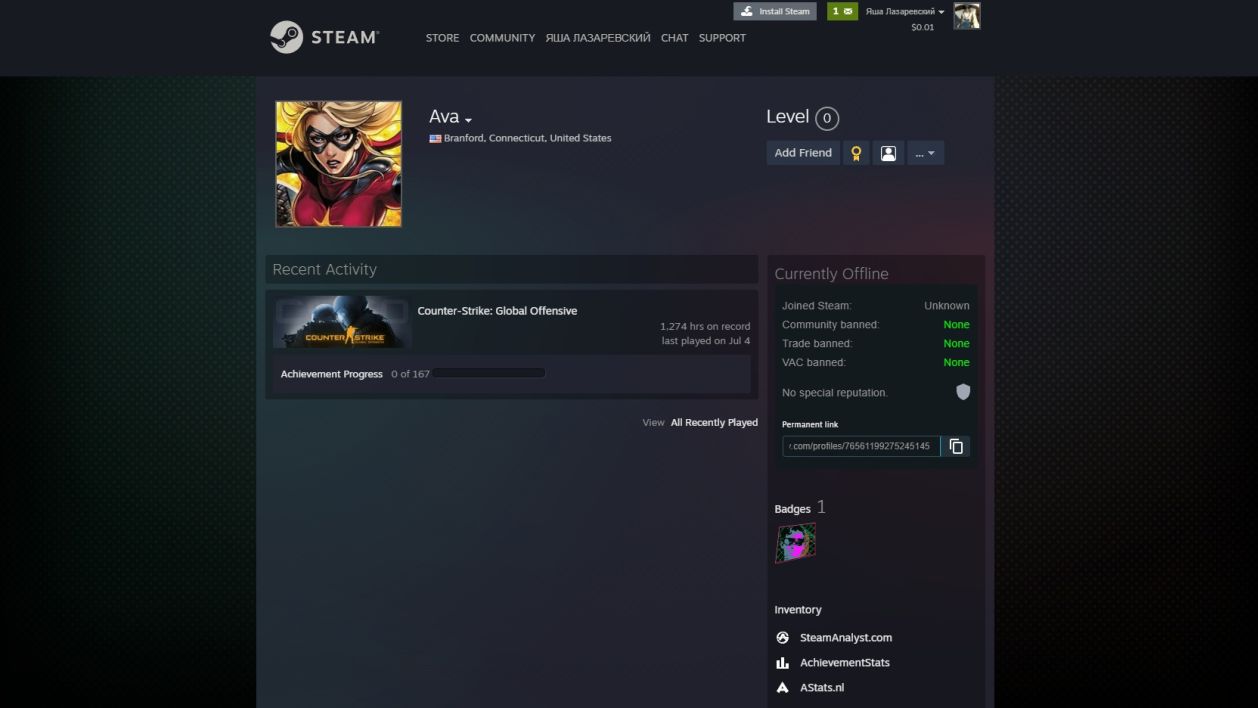The image size is (1258, 708).
Task: Click Ava's profile avatar picture
Action: coord(339,164)
